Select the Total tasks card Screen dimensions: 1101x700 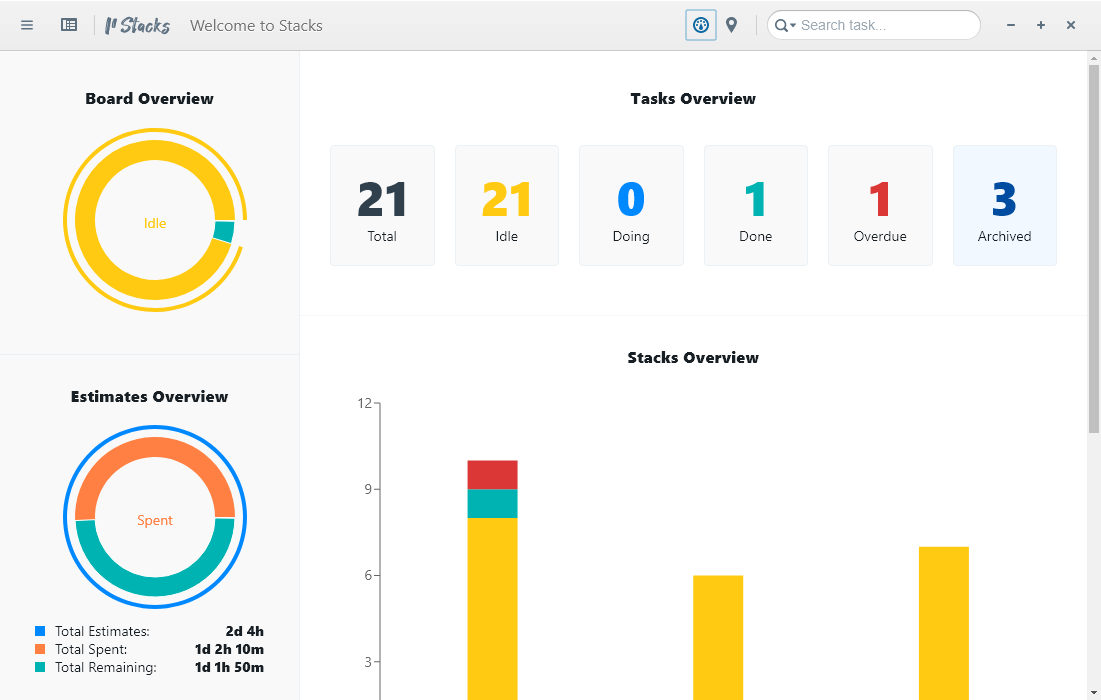pos(383,206)
